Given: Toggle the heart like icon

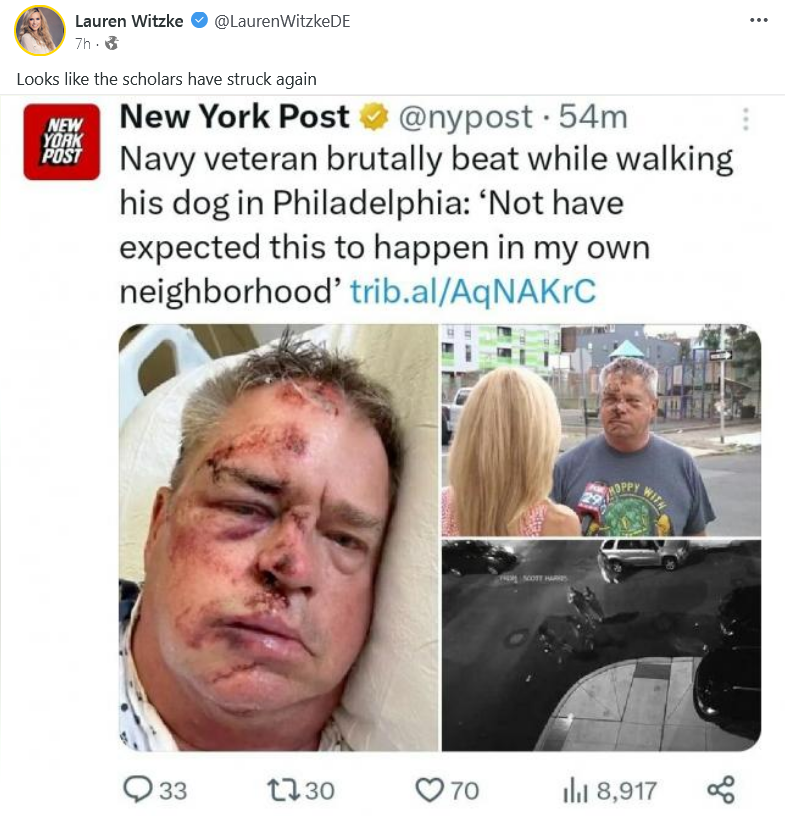Looking at the screenshot, I should pyautogui.click(x=429, y=790).
